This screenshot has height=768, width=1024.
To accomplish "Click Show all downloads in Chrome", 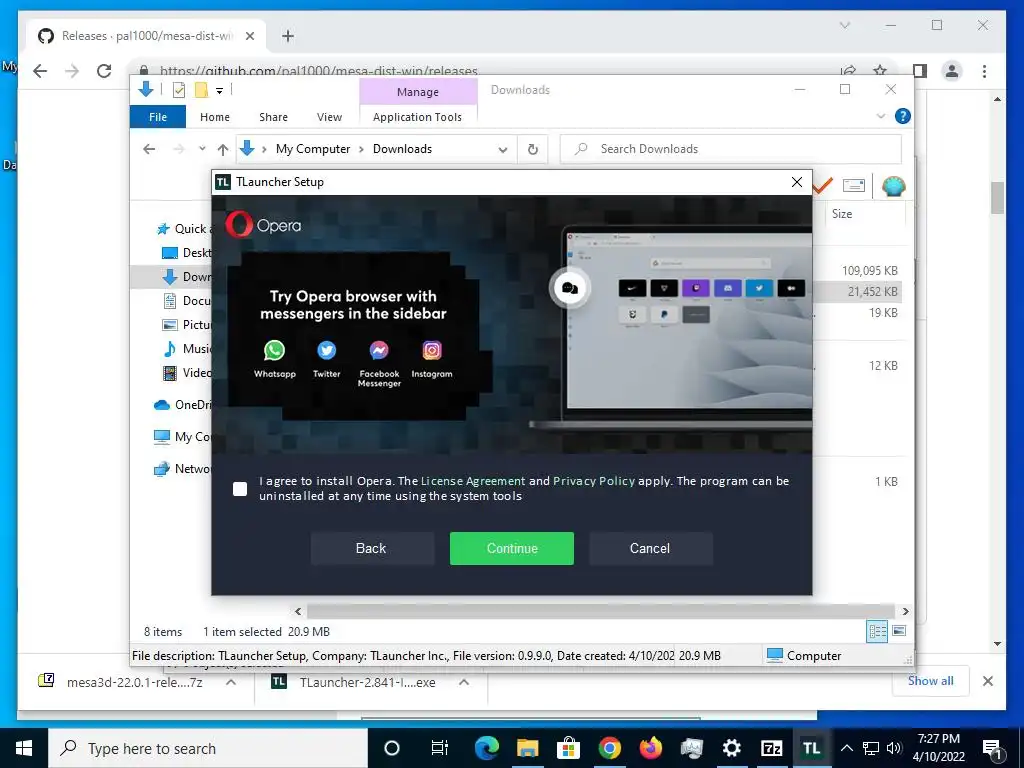I will coord(931,681).
